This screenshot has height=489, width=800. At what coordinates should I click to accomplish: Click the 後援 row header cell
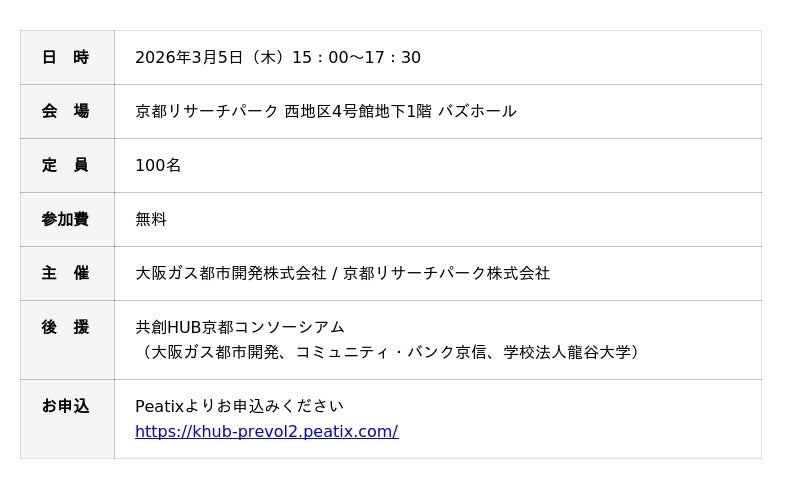(x=66, y=327)
